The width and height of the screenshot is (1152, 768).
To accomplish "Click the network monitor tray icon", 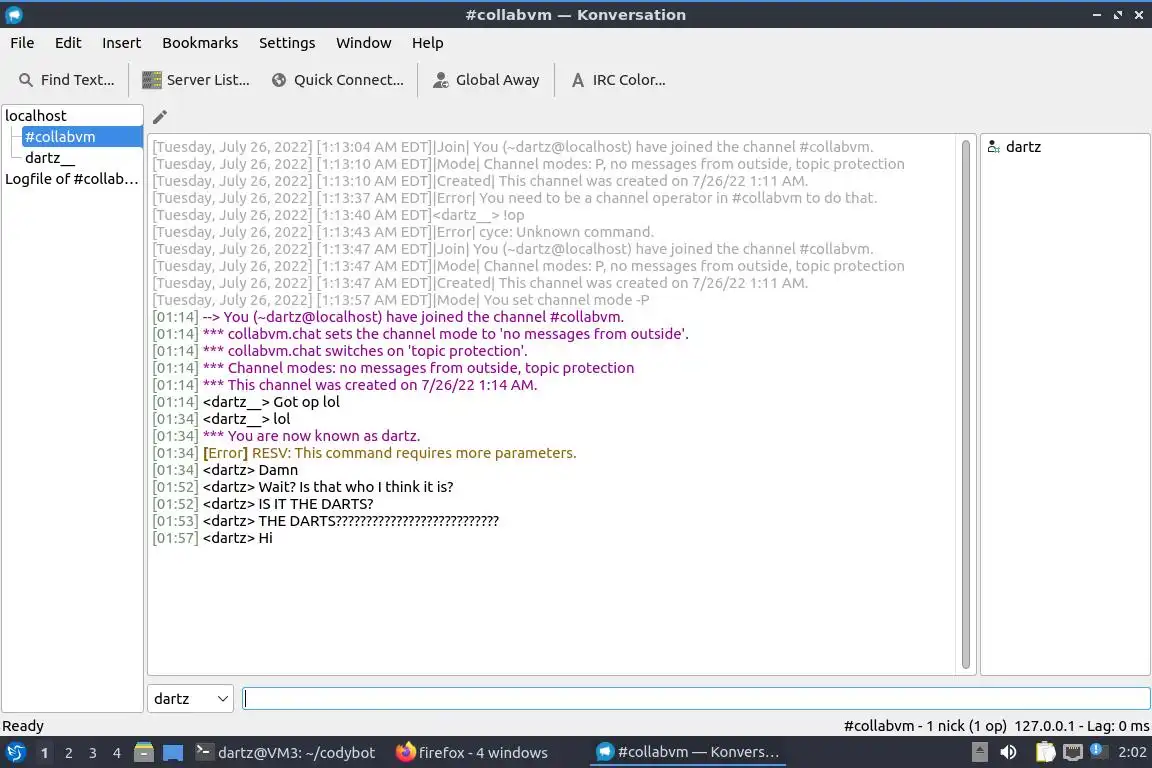I will click(x=1073, y=753).
